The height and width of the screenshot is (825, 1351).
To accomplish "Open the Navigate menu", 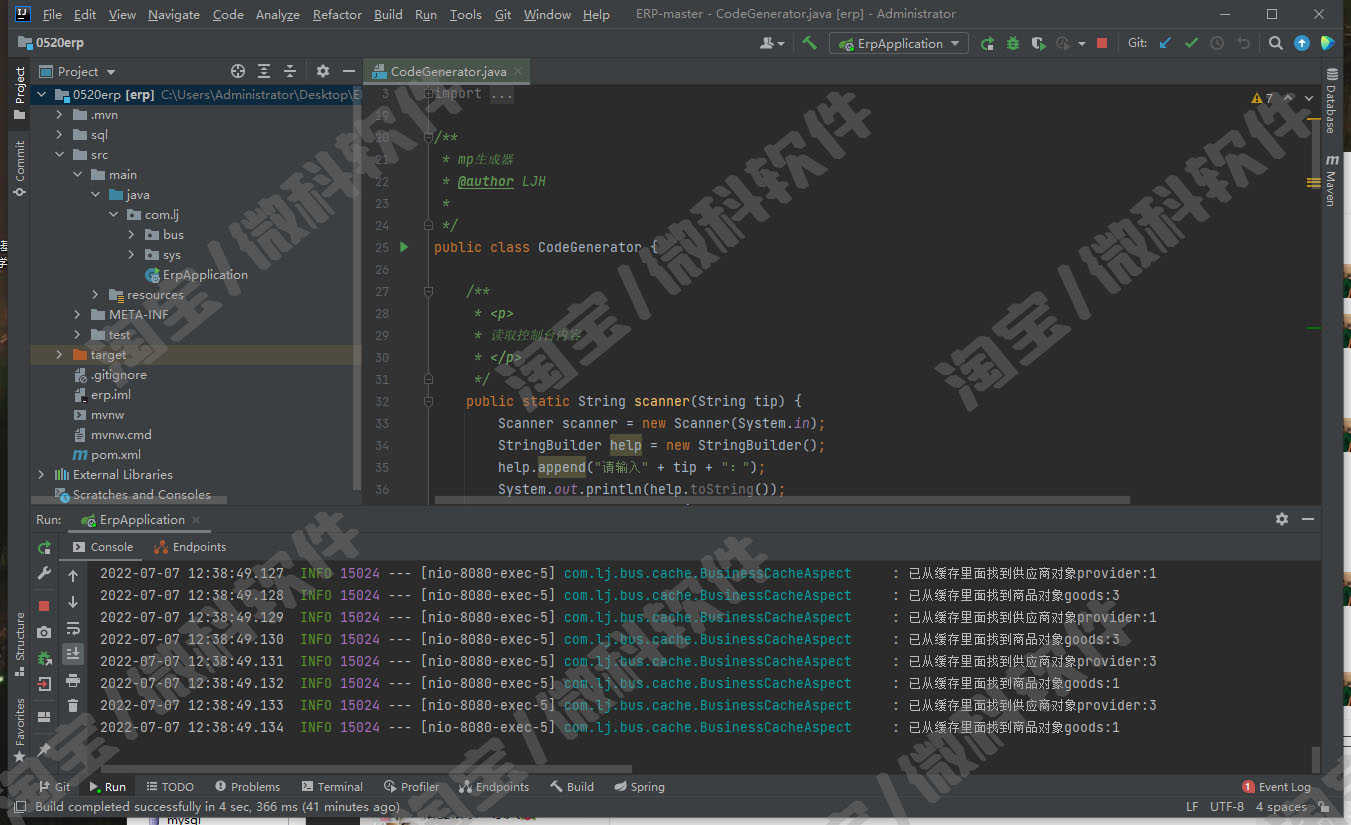I will [x=174, y=14].
